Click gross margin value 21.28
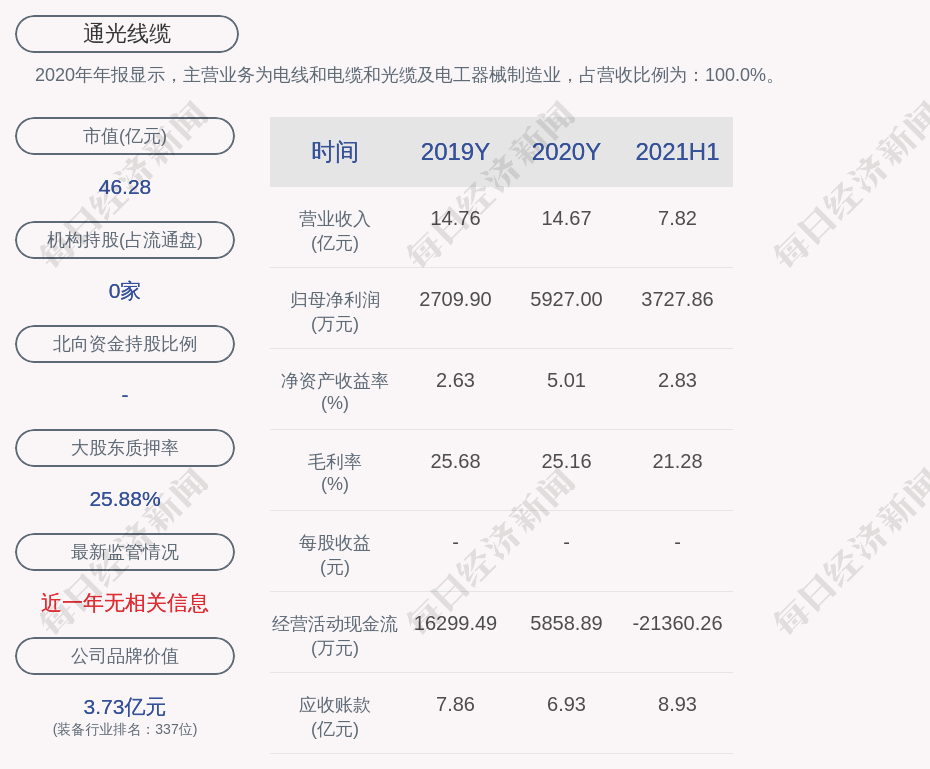Viewport: 930px width, 769px height. [677, 461]
